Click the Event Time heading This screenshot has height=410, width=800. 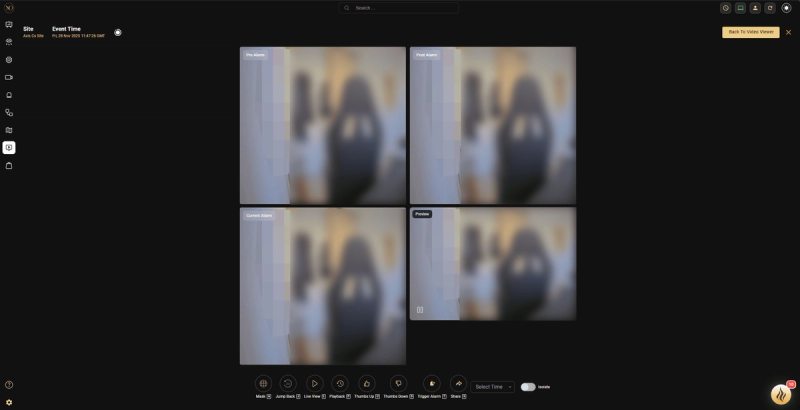66,29
